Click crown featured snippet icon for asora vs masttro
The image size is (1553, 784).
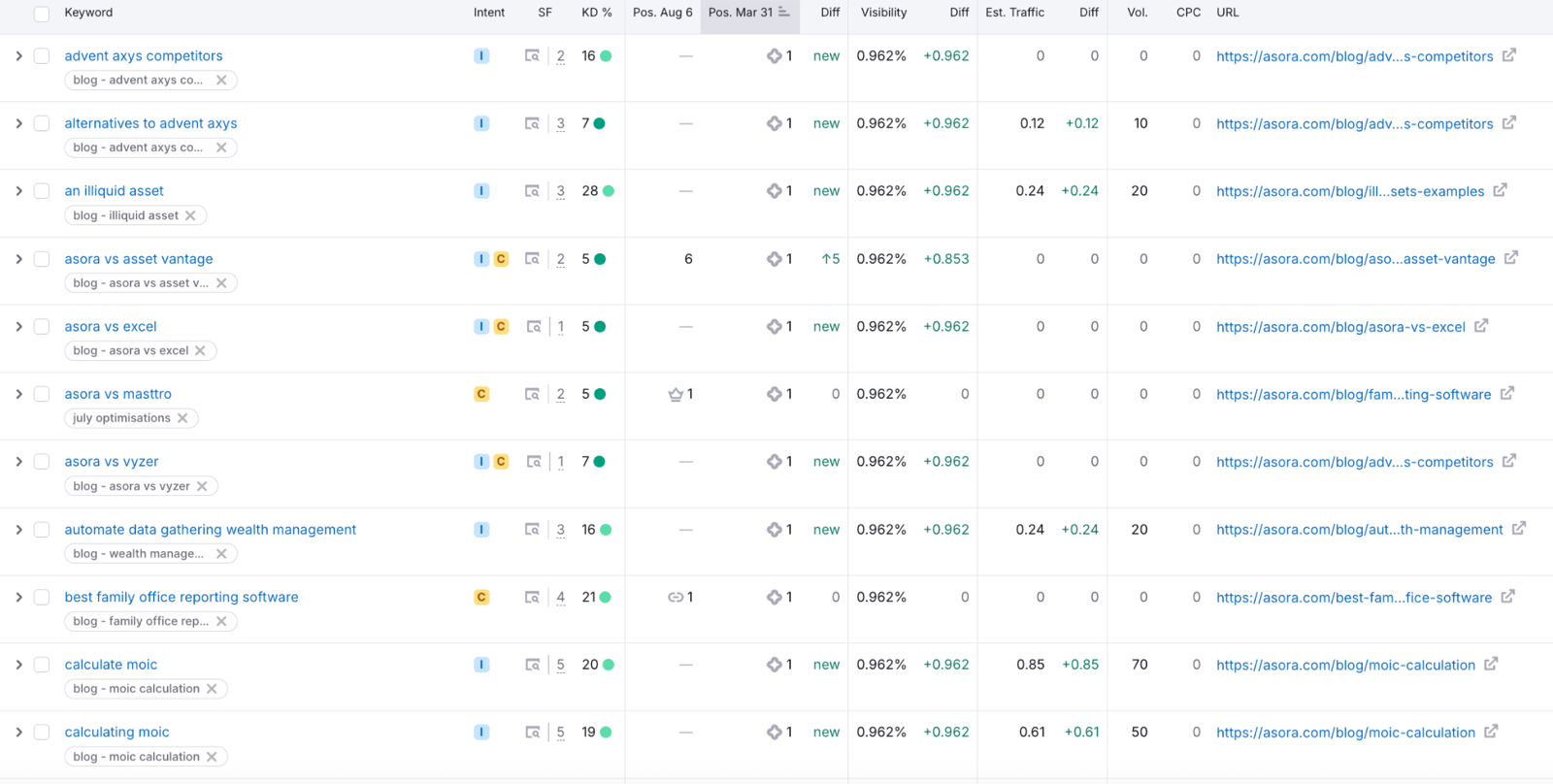676,394
